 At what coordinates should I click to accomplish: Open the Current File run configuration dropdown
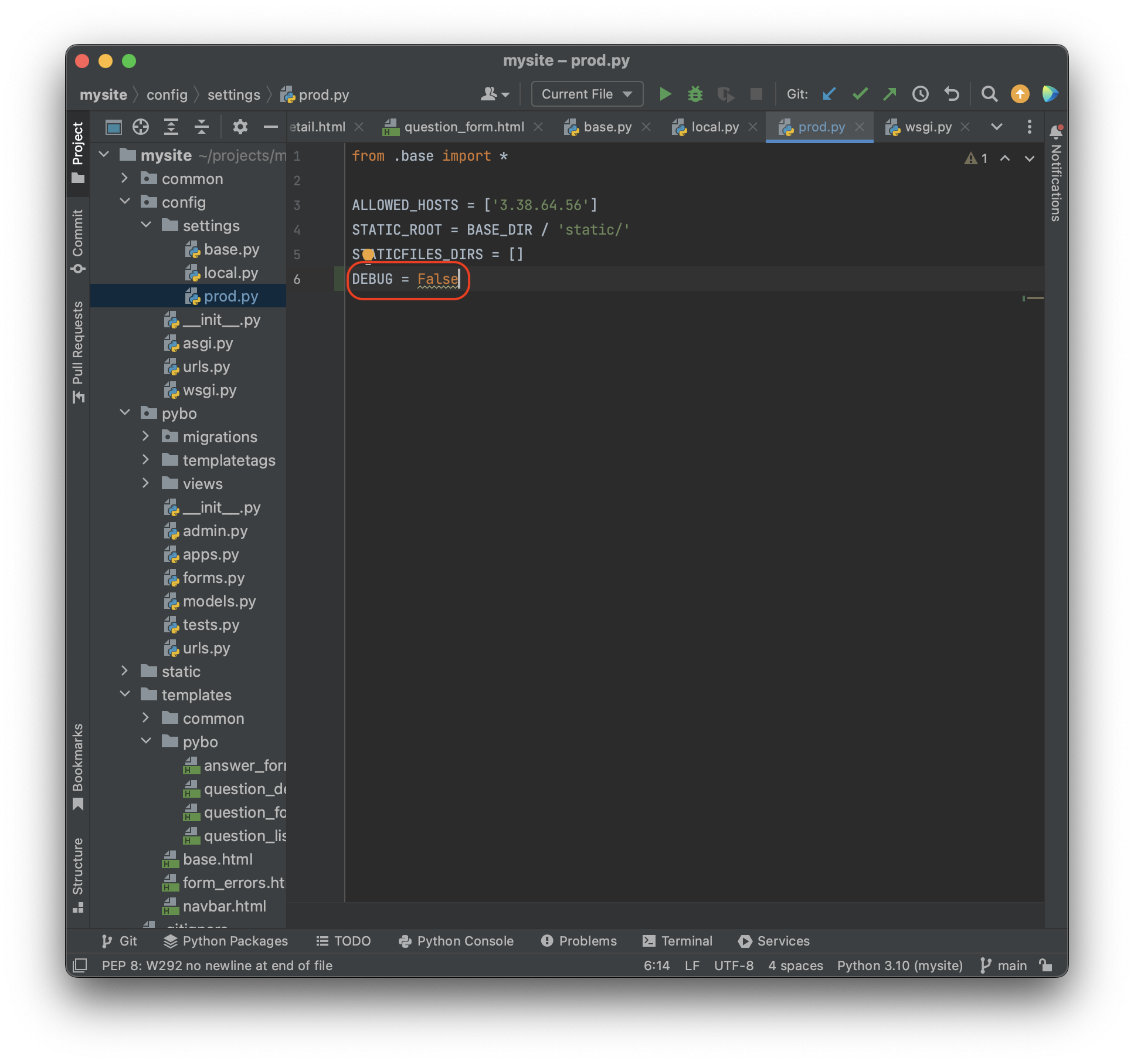tap(586, 94)
